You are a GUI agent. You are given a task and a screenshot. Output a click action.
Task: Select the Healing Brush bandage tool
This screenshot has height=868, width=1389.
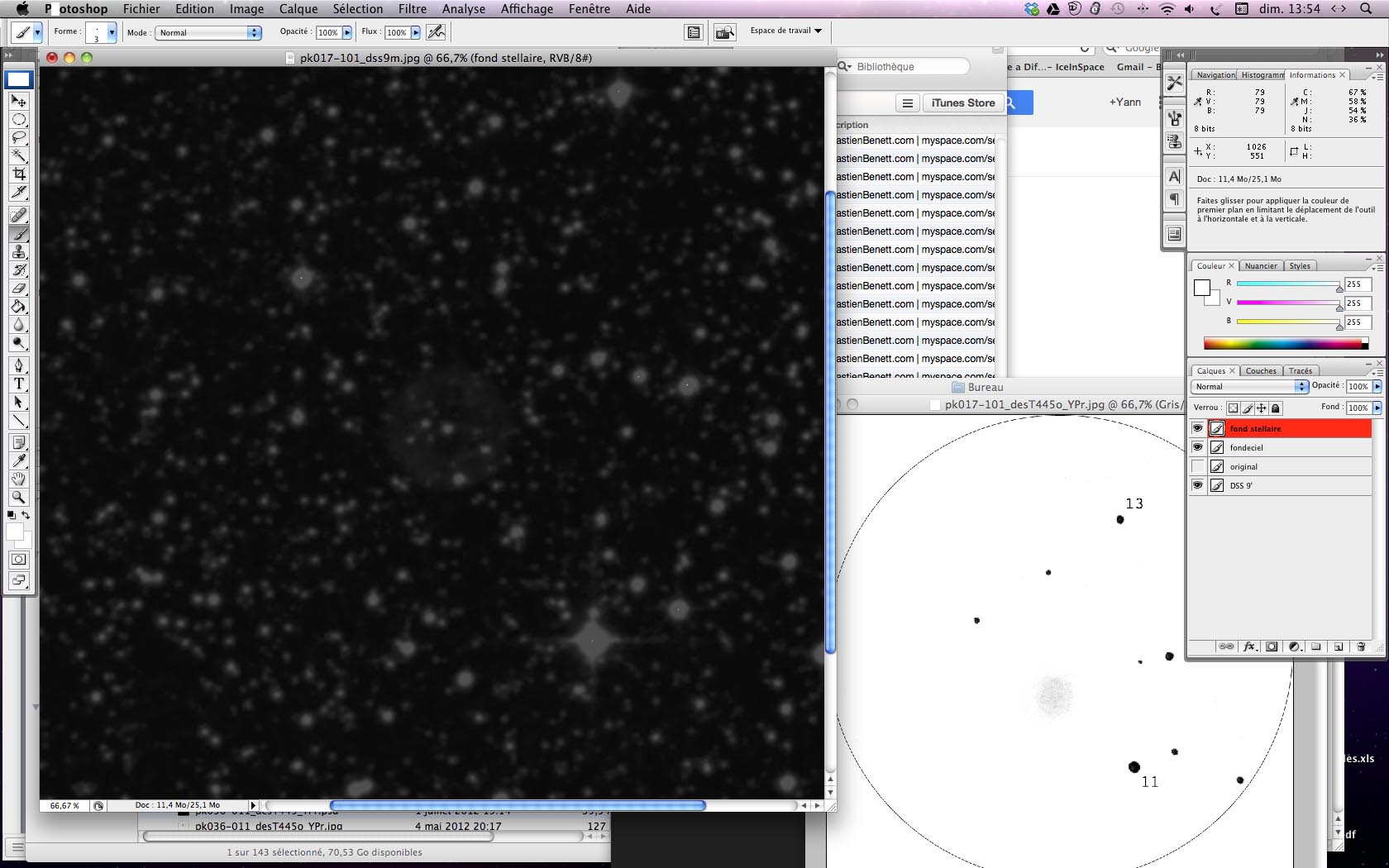pos(18,216)
